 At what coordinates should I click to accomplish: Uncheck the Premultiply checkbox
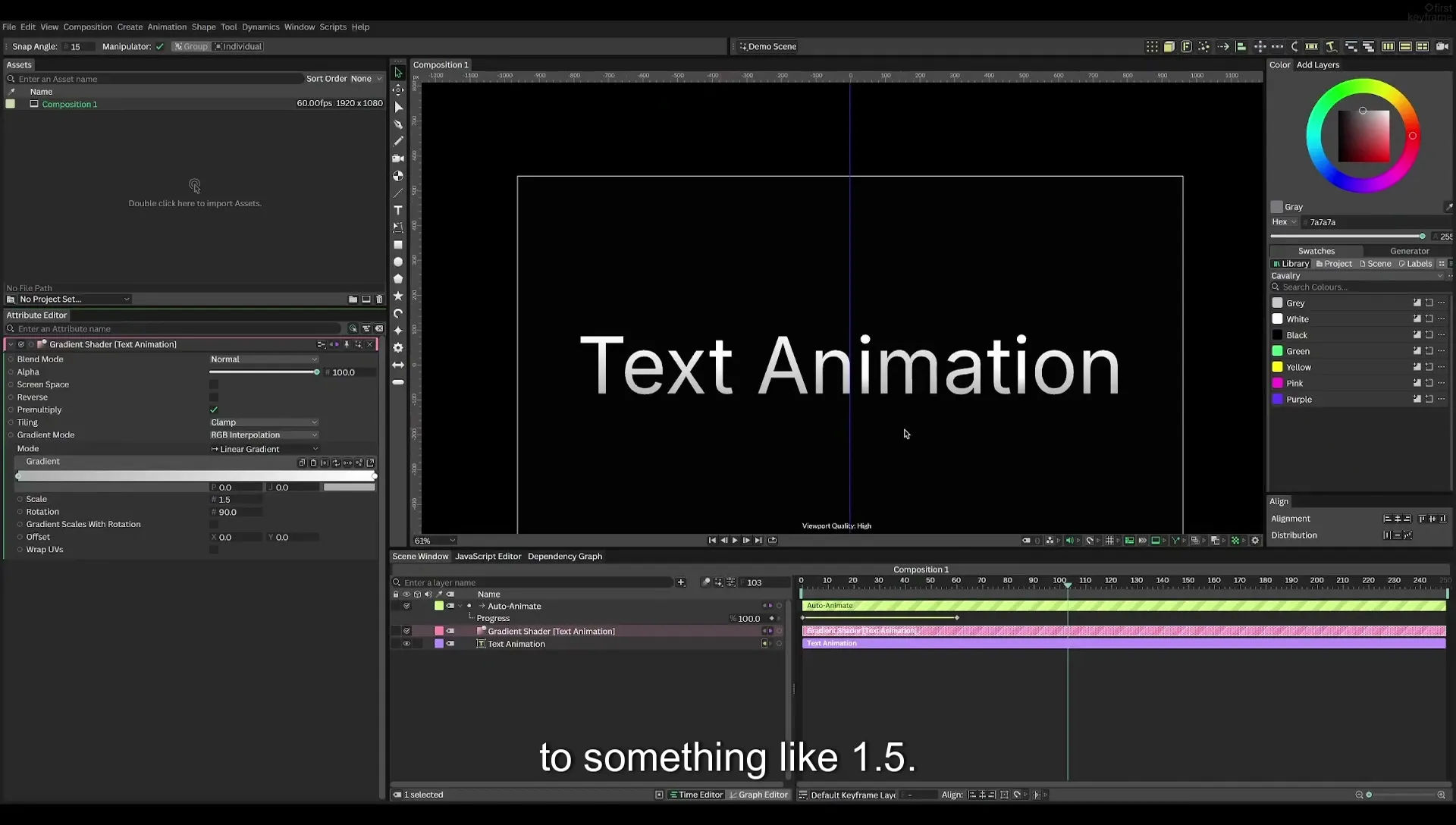214,409
